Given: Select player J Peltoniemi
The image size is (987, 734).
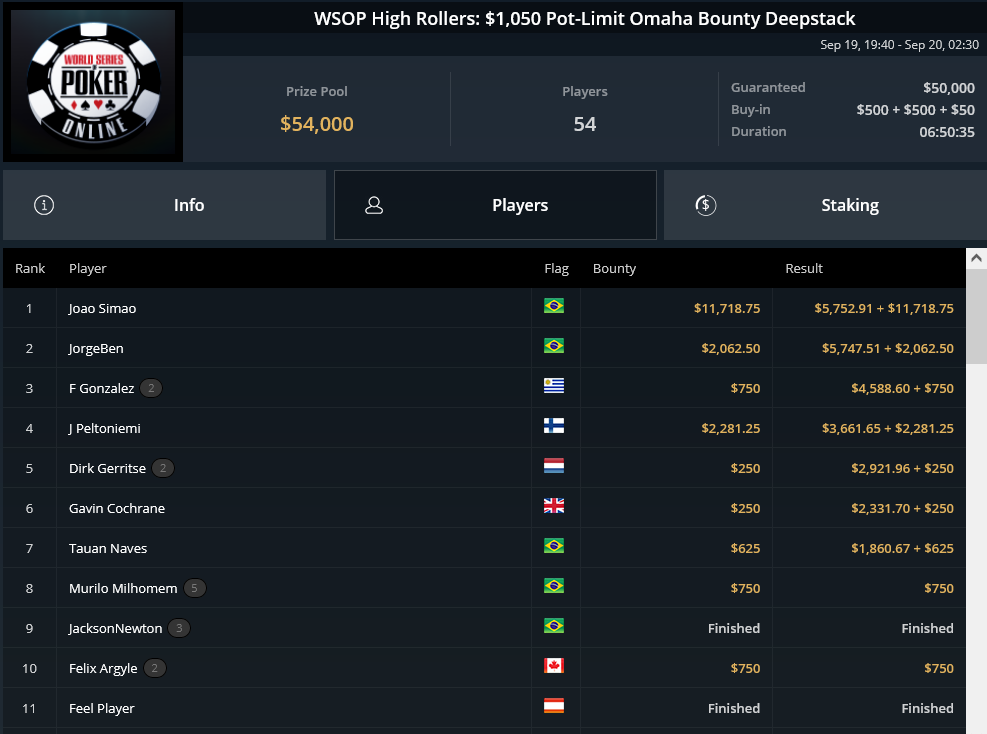Looking at the screenshot, I should (104, 429).
